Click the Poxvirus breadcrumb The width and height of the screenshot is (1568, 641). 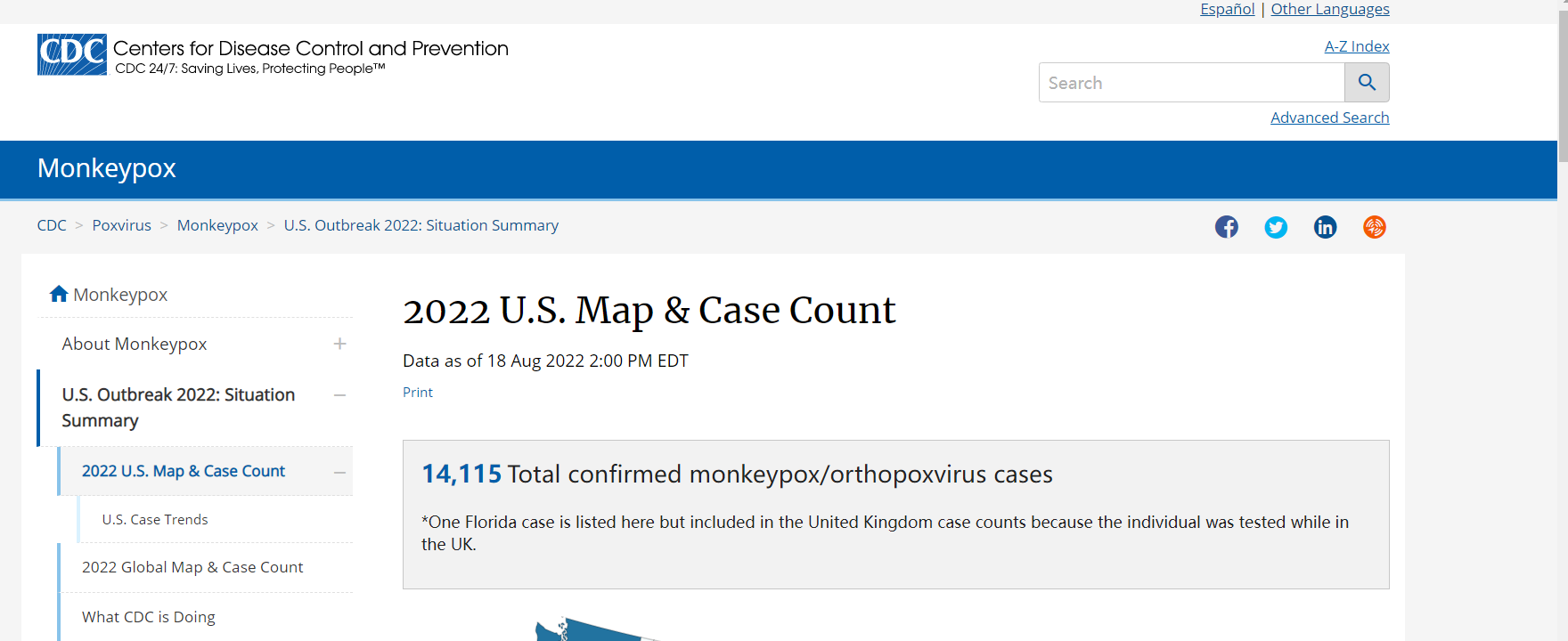[x=122, y=225]
